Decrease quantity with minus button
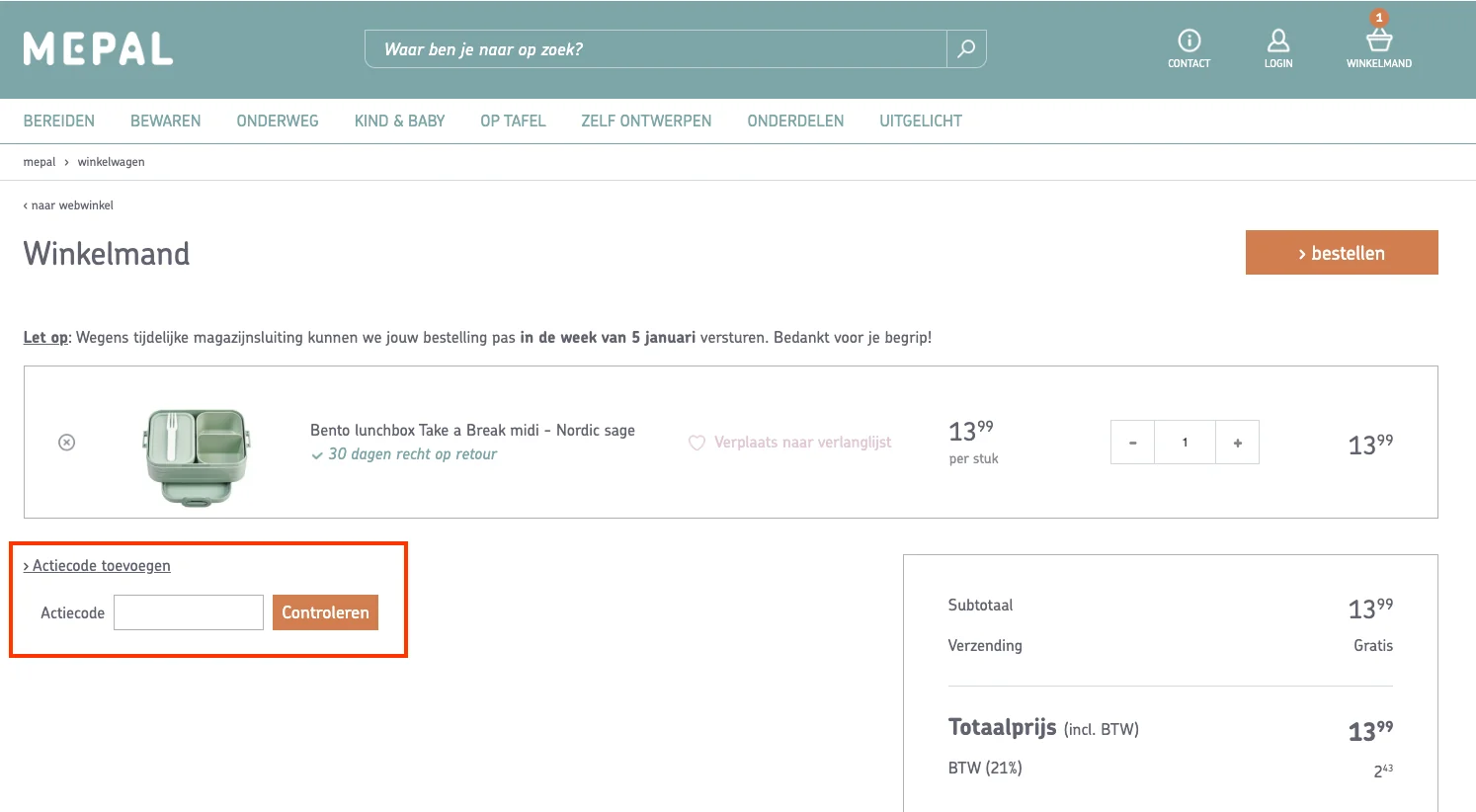Image resolution: width=1476 pixels, height=812 pixels. pos(1132,443)
